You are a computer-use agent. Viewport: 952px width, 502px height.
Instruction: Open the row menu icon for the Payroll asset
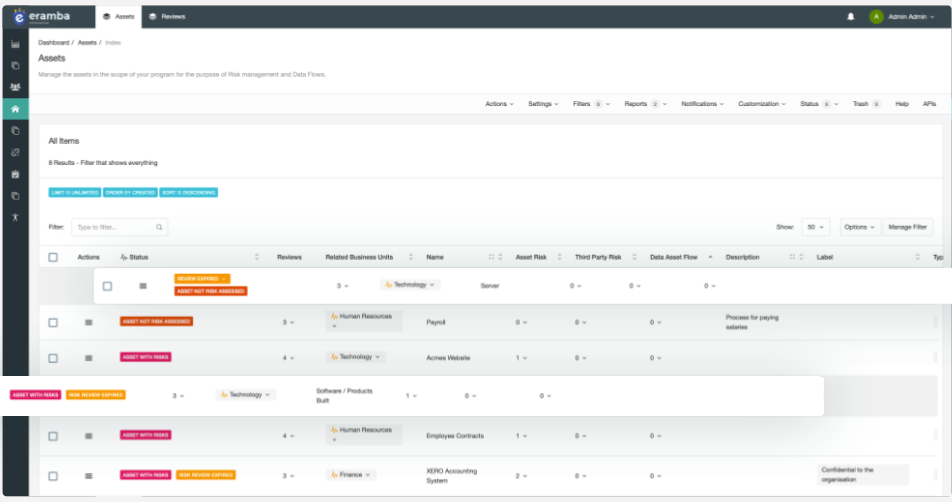89,322
